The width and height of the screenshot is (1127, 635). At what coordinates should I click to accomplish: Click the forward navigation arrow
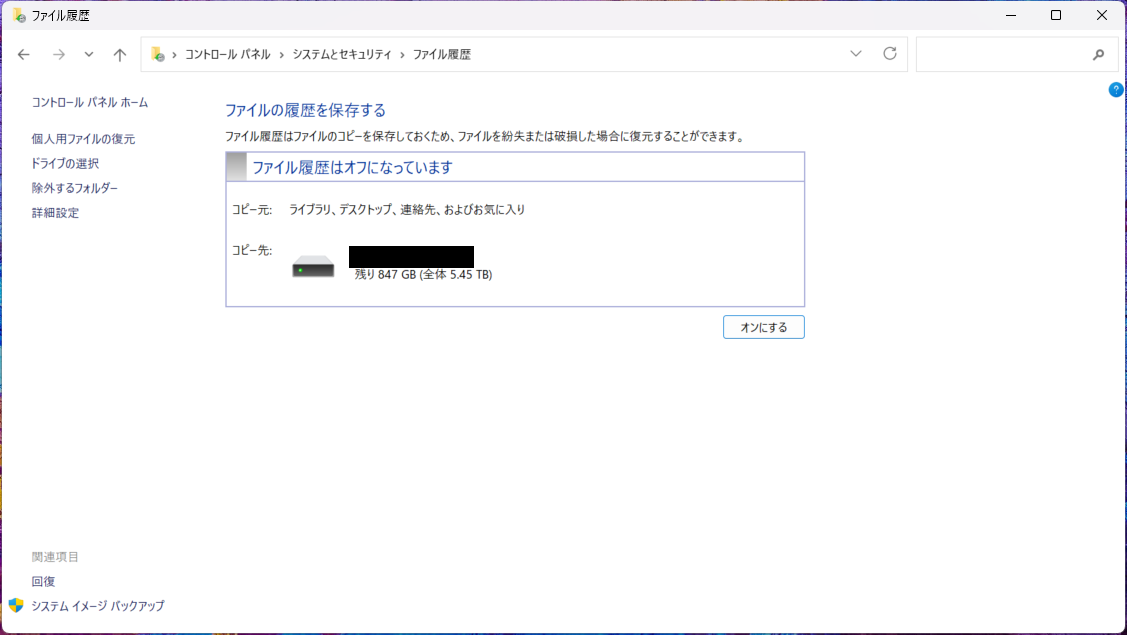tap(58, 55)
